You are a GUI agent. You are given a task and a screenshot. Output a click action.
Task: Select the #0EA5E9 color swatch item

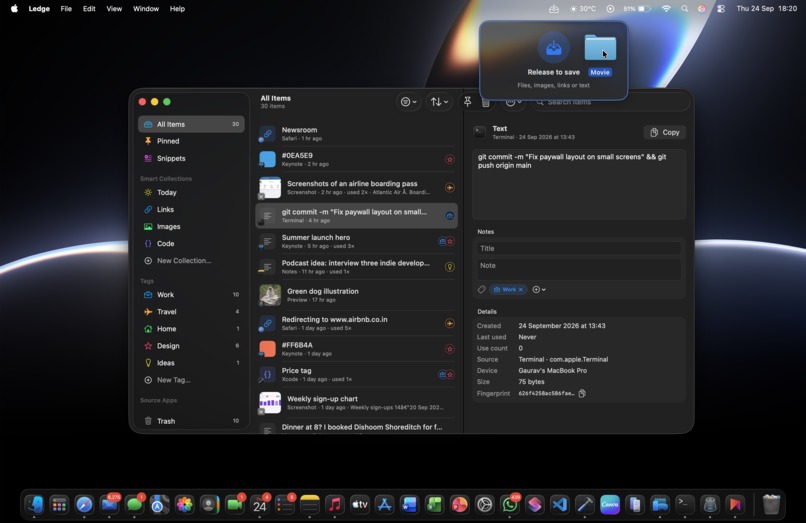356,159
